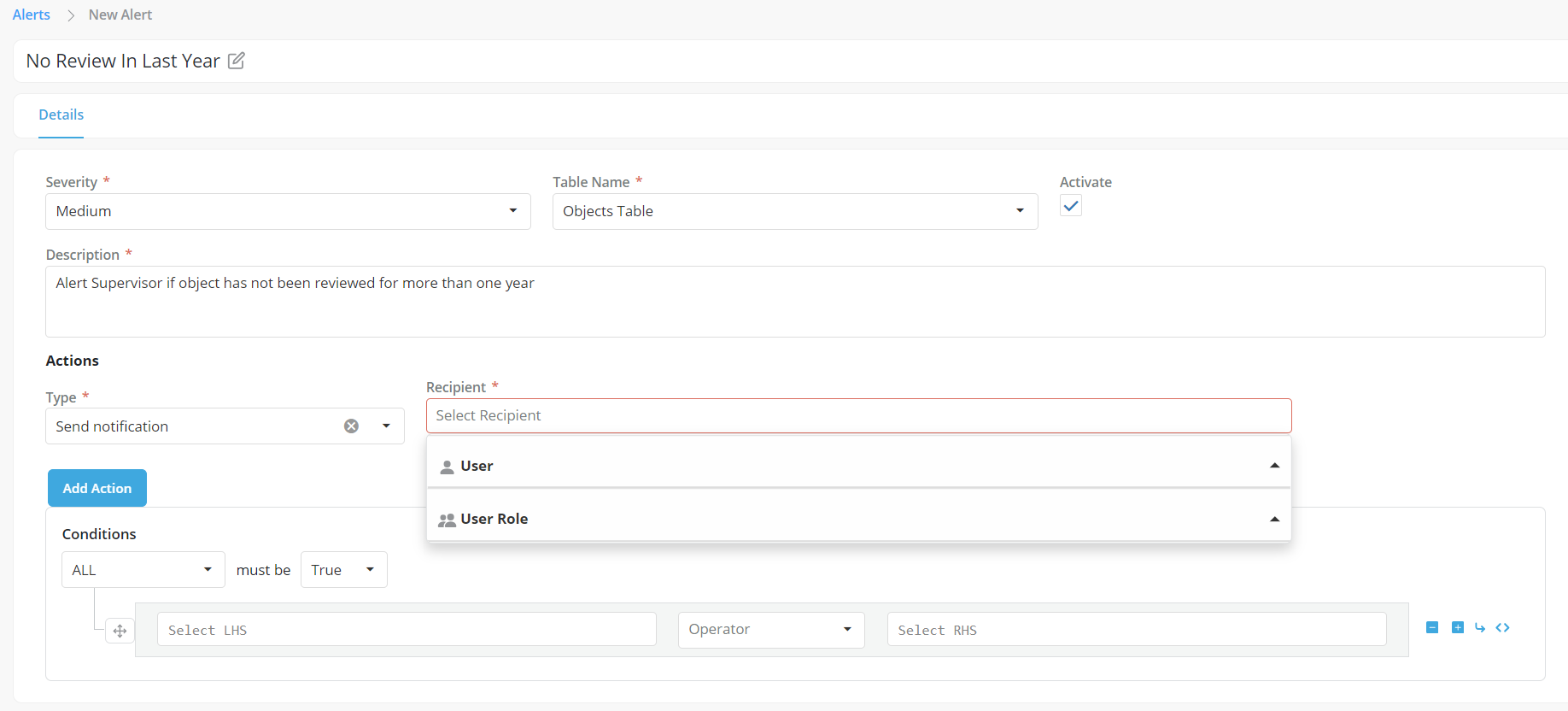Viewport: 1568px width, 711px height.
Task: Expand the ALL conditions dropdown
Action: 143,570
